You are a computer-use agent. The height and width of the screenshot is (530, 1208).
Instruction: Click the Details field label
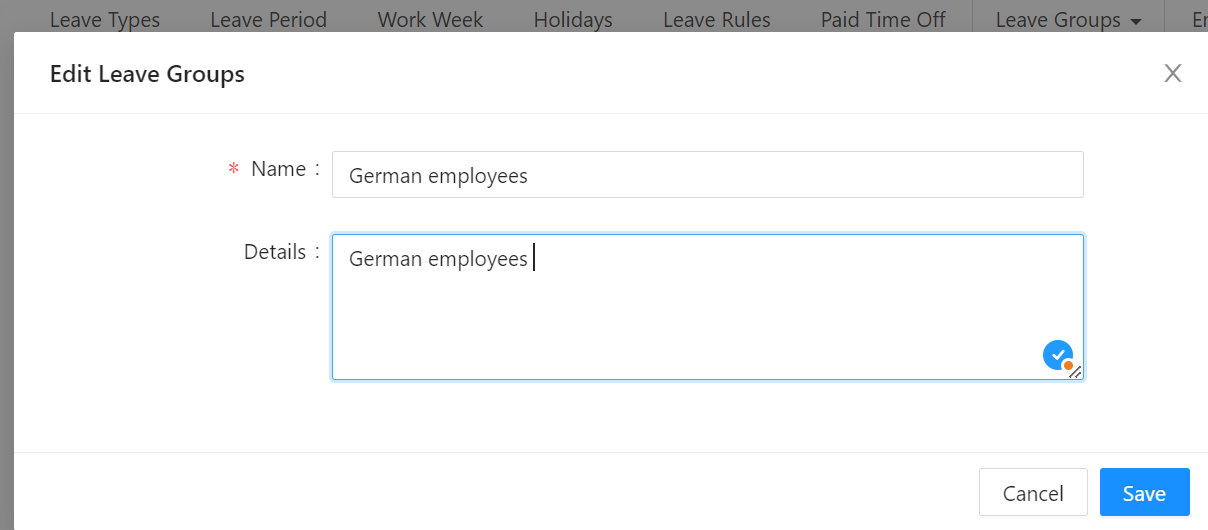click(x=275, y=252)
